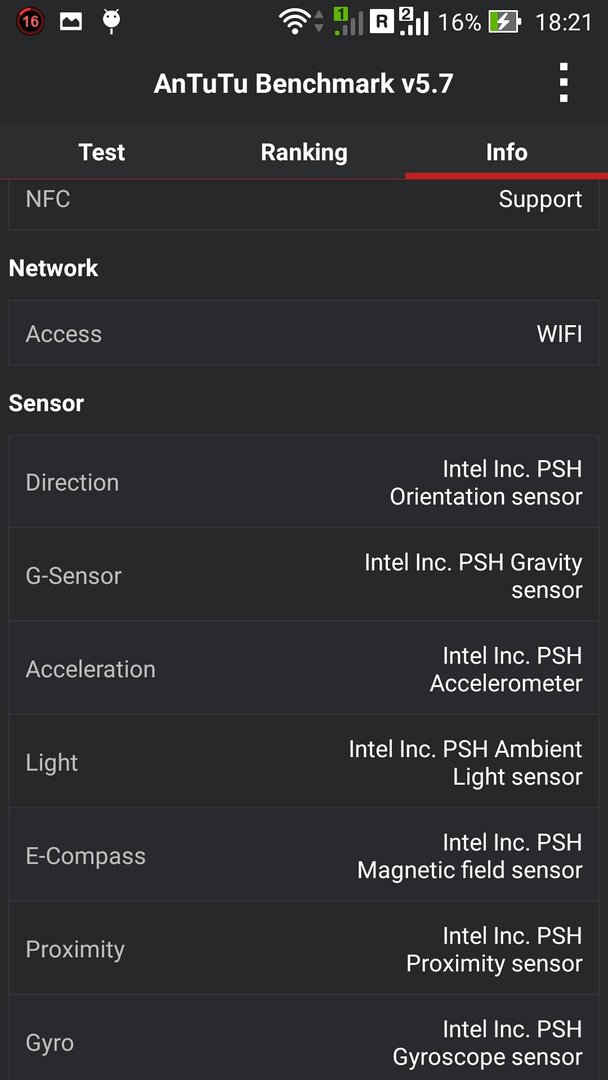This screenshot has height=1080, width=608.
Task: Open the three-dot overflow menu
Action: (x=563, y=83)
